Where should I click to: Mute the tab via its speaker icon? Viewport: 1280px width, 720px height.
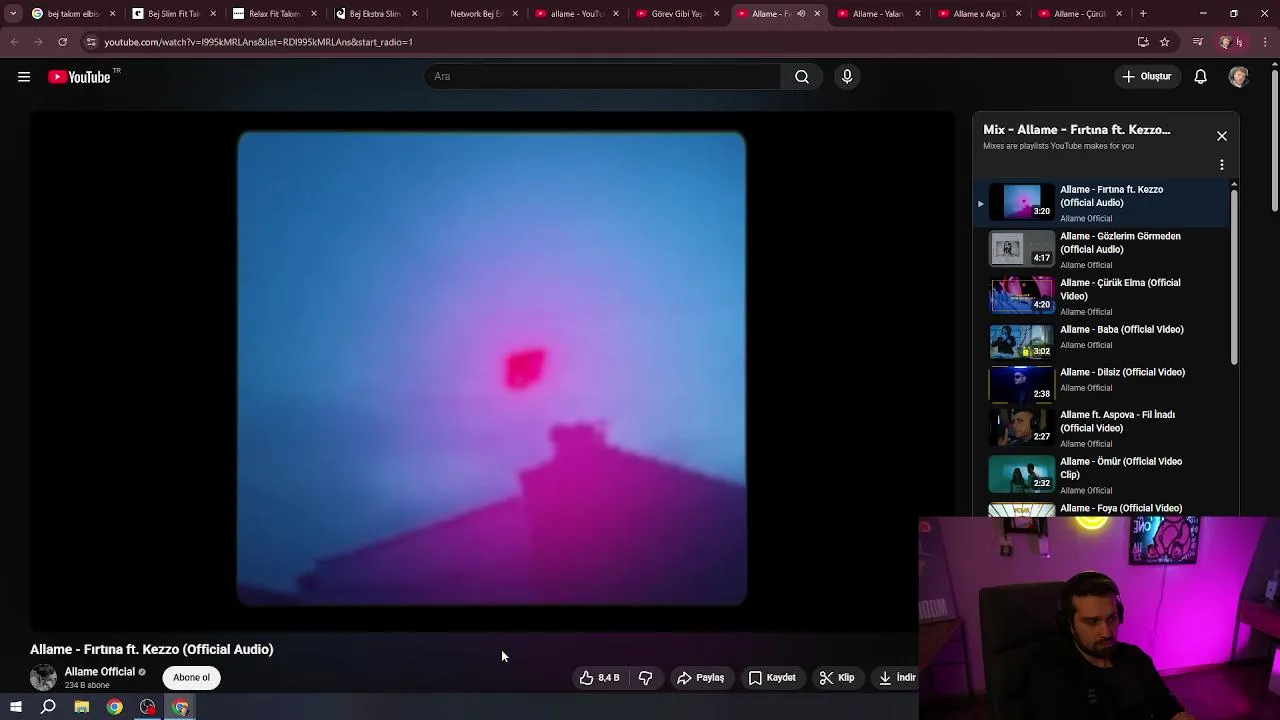[801, 14]
